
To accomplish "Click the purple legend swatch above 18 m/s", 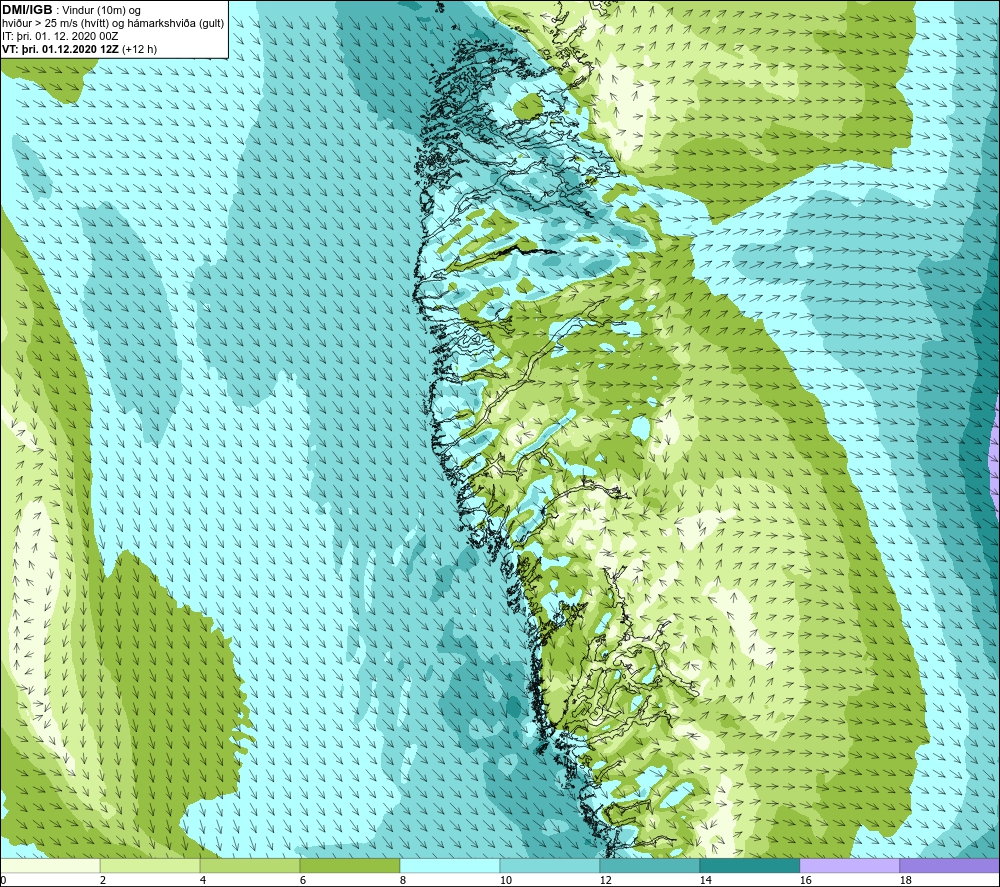I will tap(950, 865).
